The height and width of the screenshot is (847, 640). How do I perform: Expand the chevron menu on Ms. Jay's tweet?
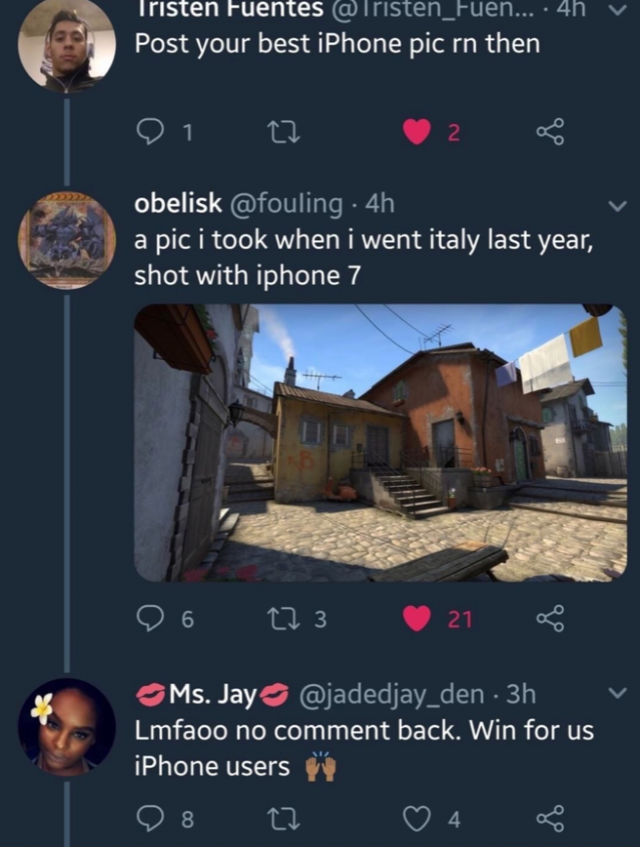[x=617, y=692]
